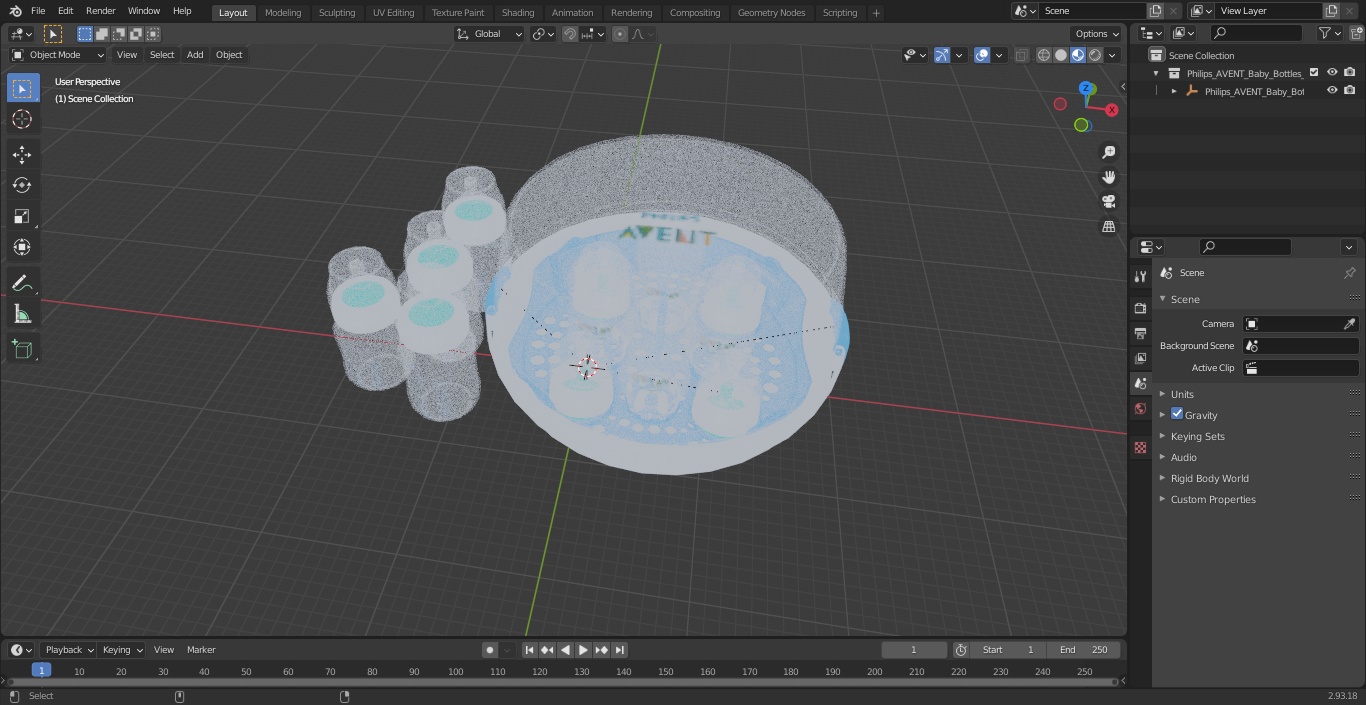Toggle proportional editing

tap(620, 34)
